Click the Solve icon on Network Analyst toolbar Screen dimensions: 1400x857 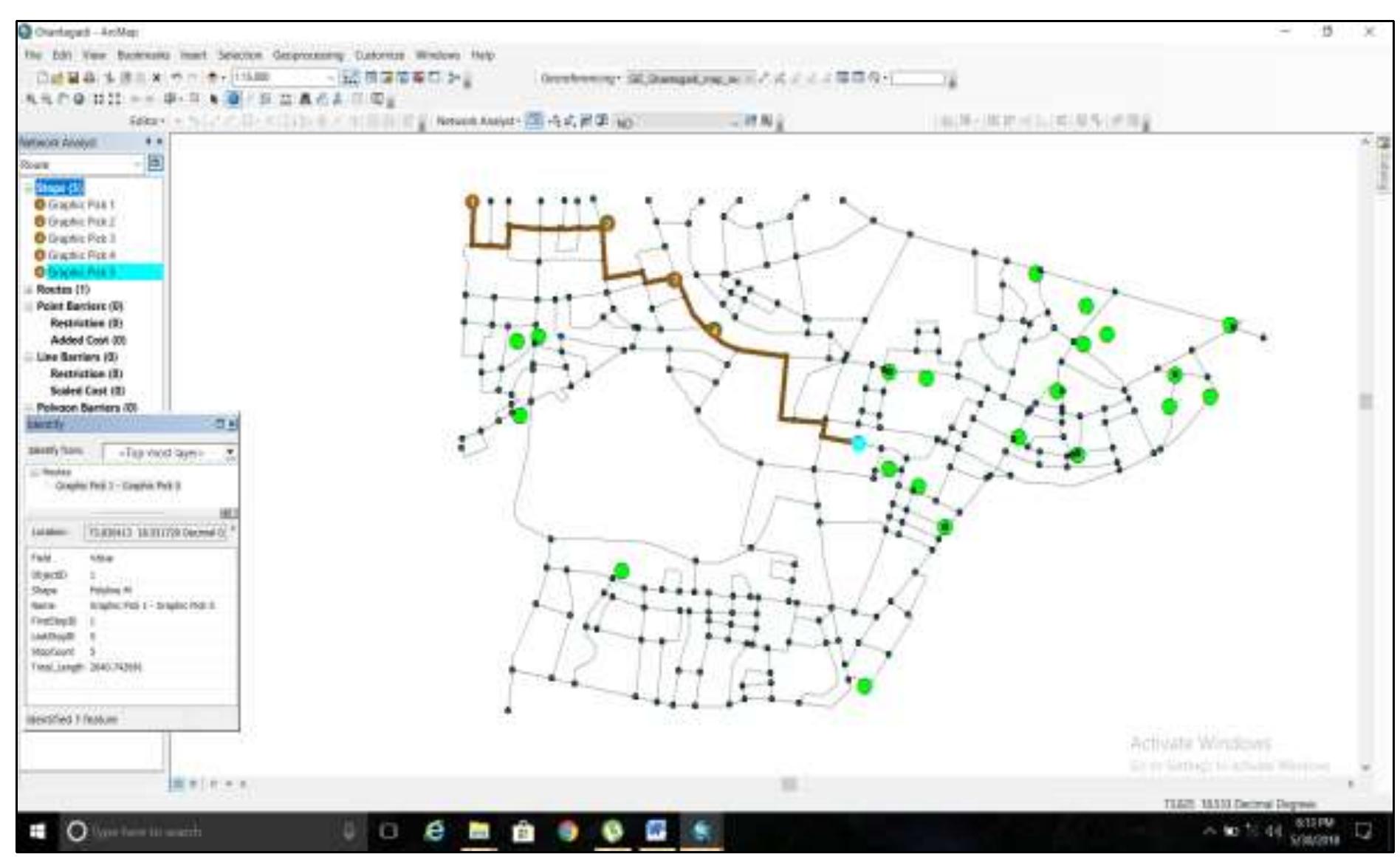coord(587,120)
